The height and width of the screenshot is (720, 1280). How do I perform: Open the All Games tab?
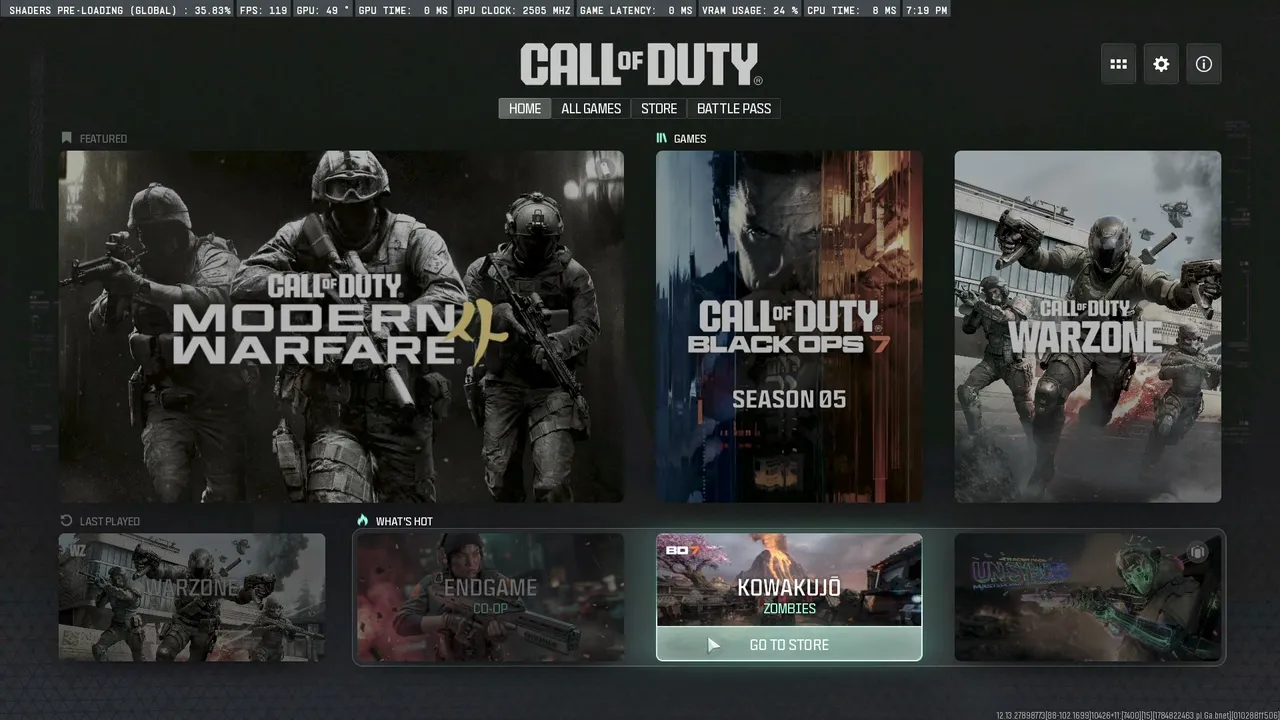pyautogui.click(x=591, y=109)
